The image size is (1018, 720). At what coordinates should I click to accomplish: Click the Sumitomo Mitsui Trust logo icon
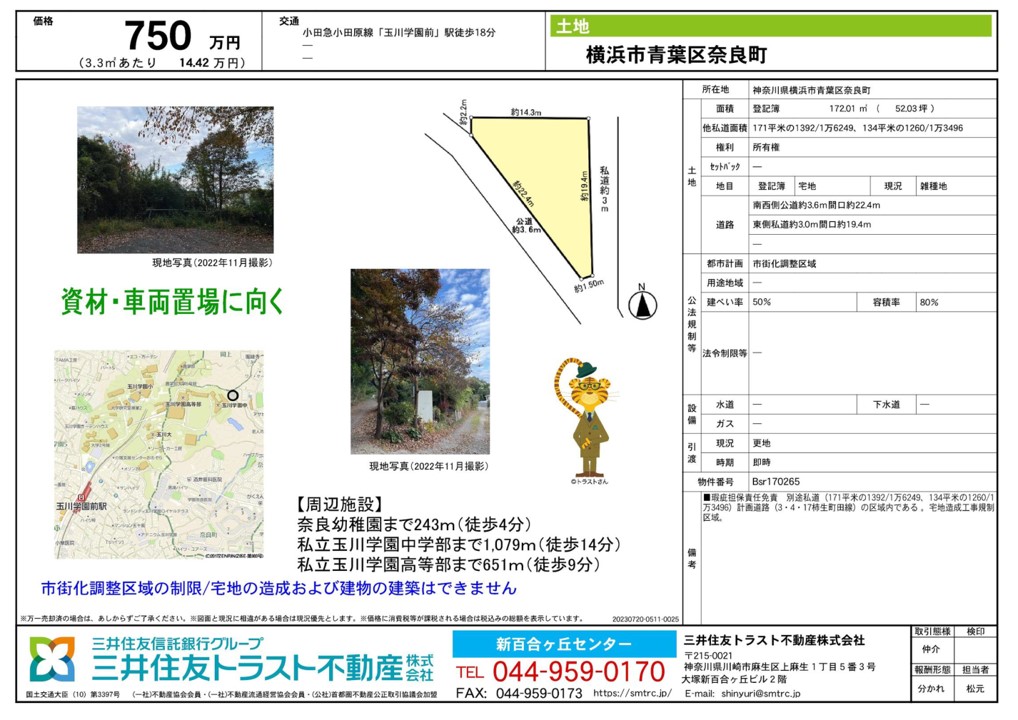(51, 660)
